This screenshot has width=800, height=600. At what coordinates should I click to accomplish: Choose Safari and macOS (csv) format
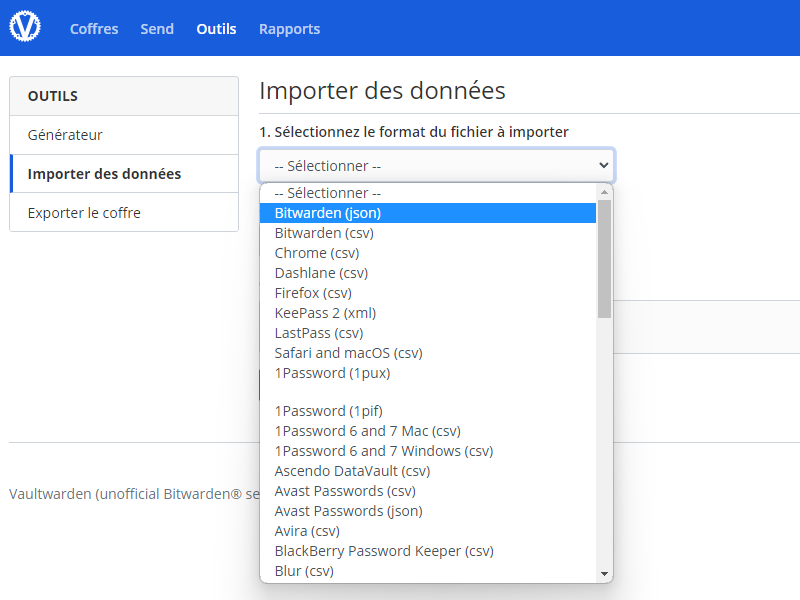[x=348, y=352]
